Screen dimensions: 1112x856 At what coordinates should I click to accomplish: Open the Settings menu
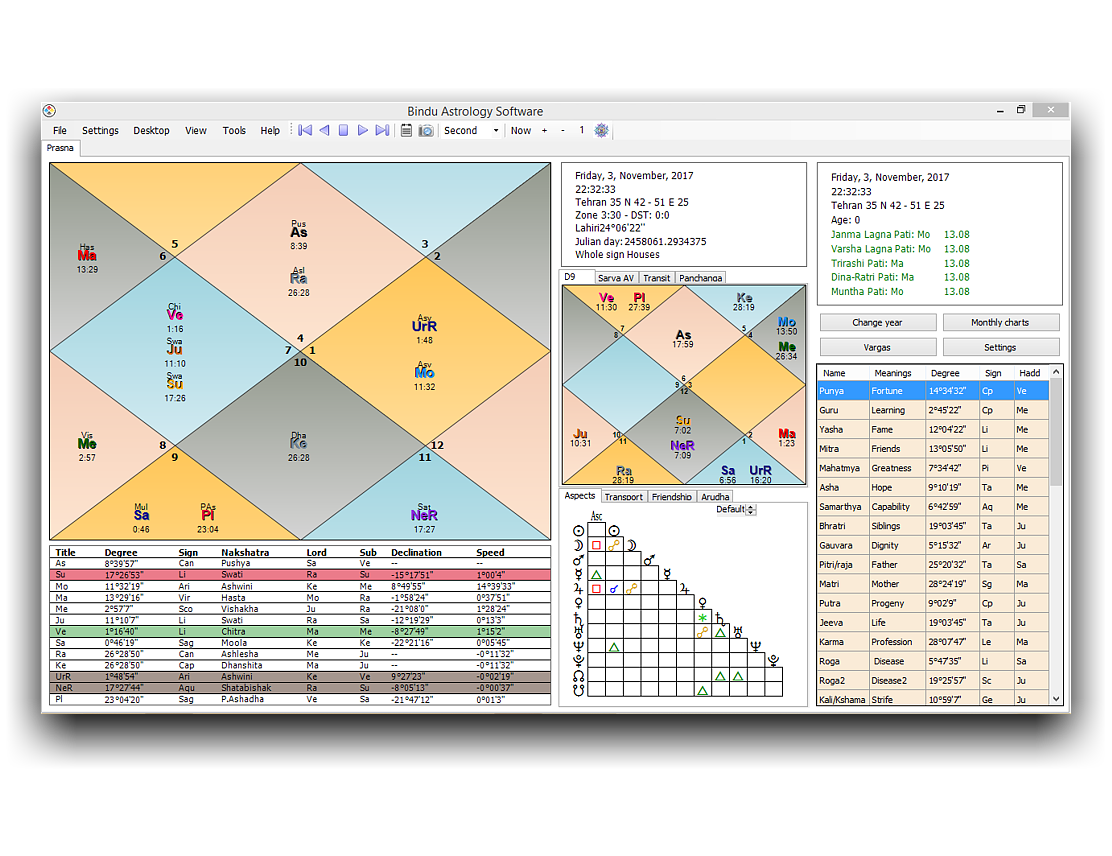coord(100,130)
